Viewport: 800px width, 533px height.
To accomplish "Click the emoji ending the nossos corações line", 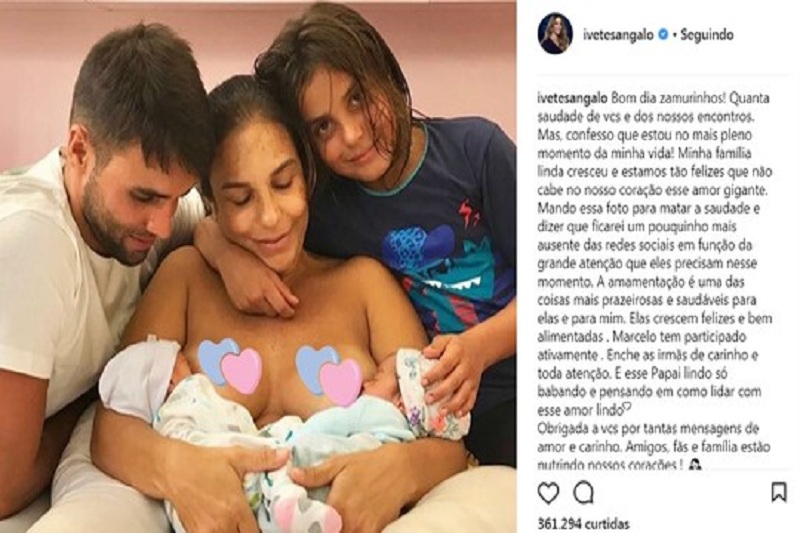I will (x=695, y=465).
